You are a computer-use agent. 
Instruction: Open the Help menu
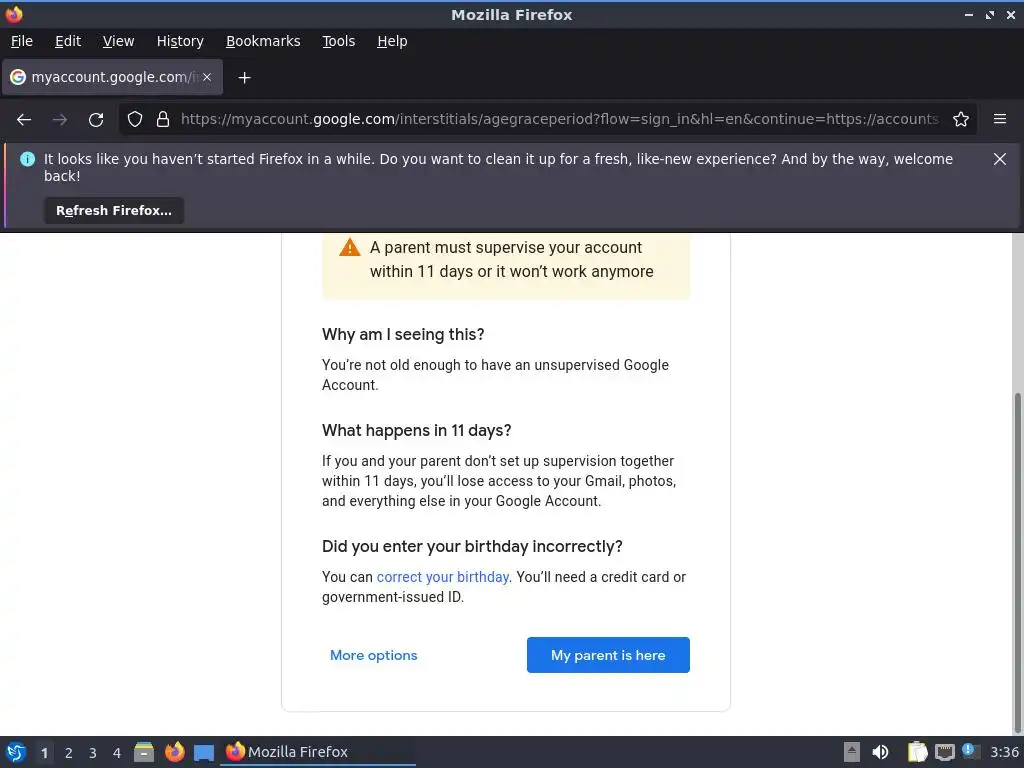click(392, 41)
